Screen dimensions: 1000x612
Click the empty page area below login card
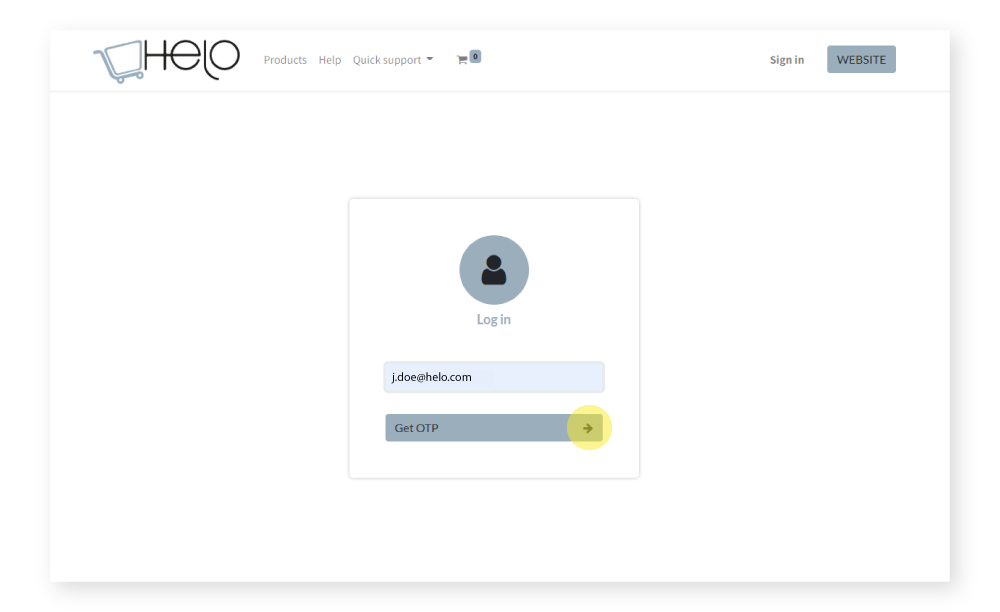494,530
